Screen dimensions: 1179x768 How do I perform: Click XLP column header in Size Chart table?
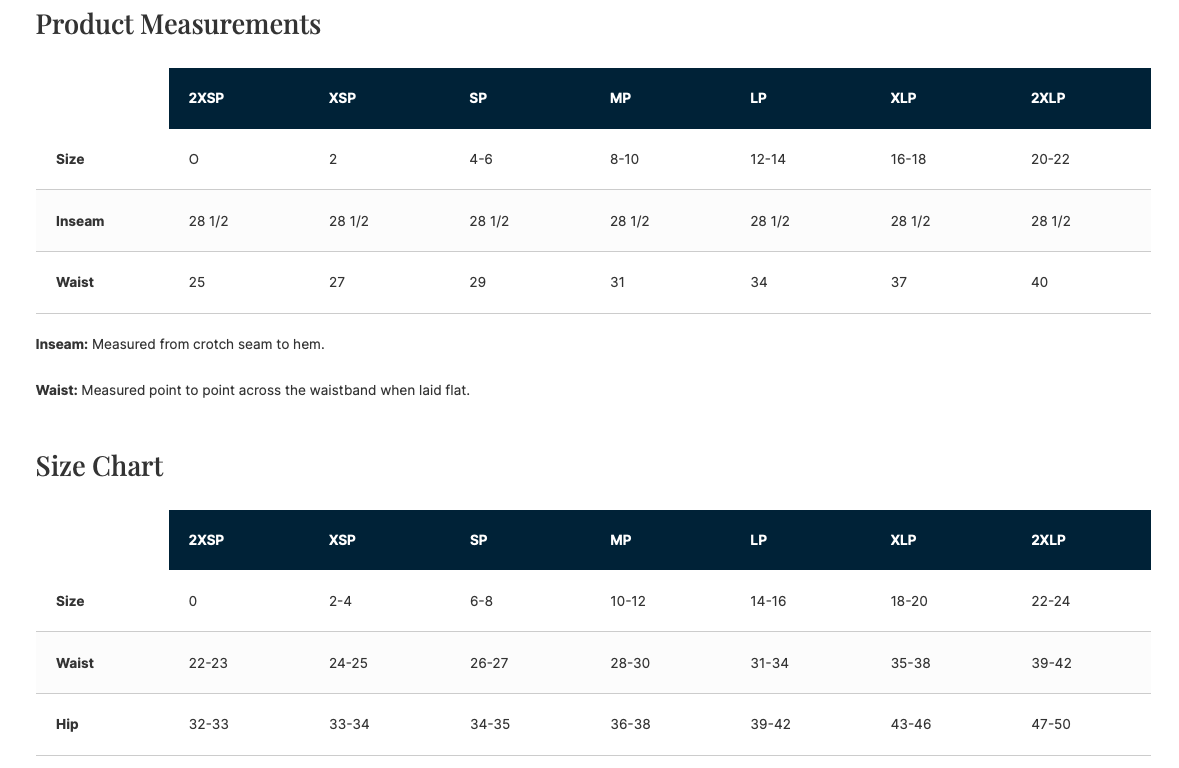(x=903, y=540)
